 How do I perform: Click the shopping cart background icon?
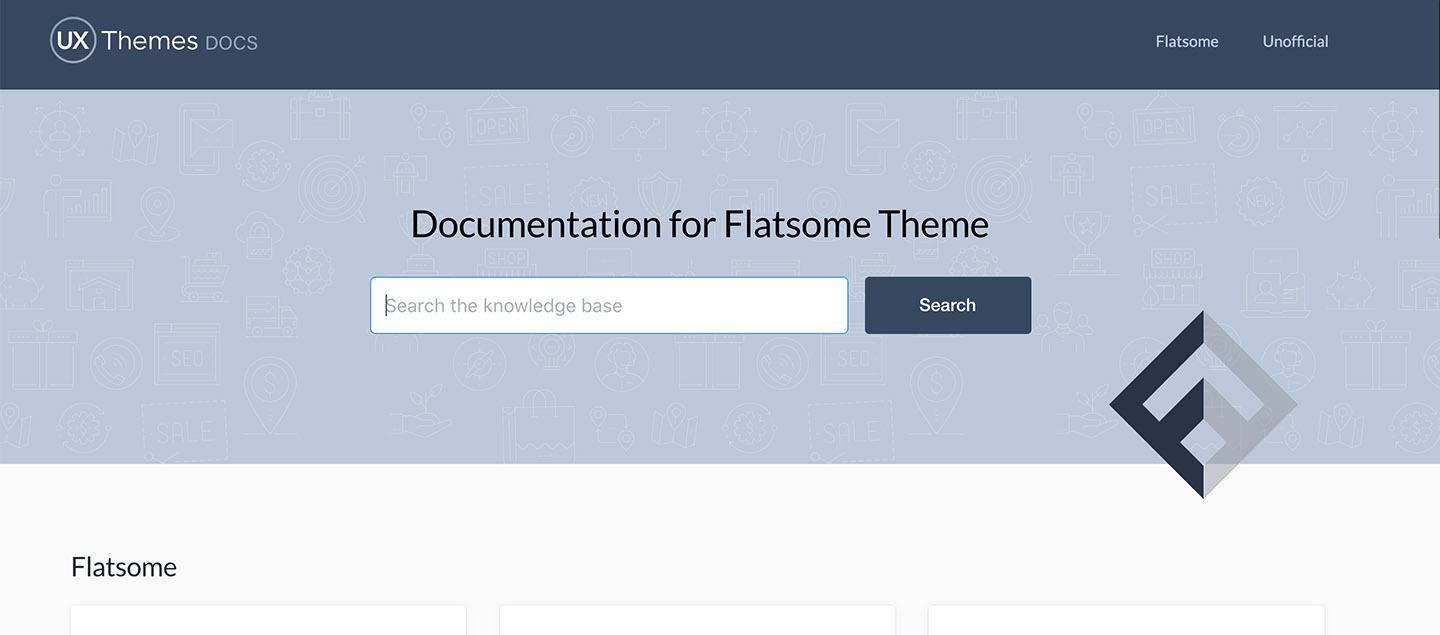[205, 277]
